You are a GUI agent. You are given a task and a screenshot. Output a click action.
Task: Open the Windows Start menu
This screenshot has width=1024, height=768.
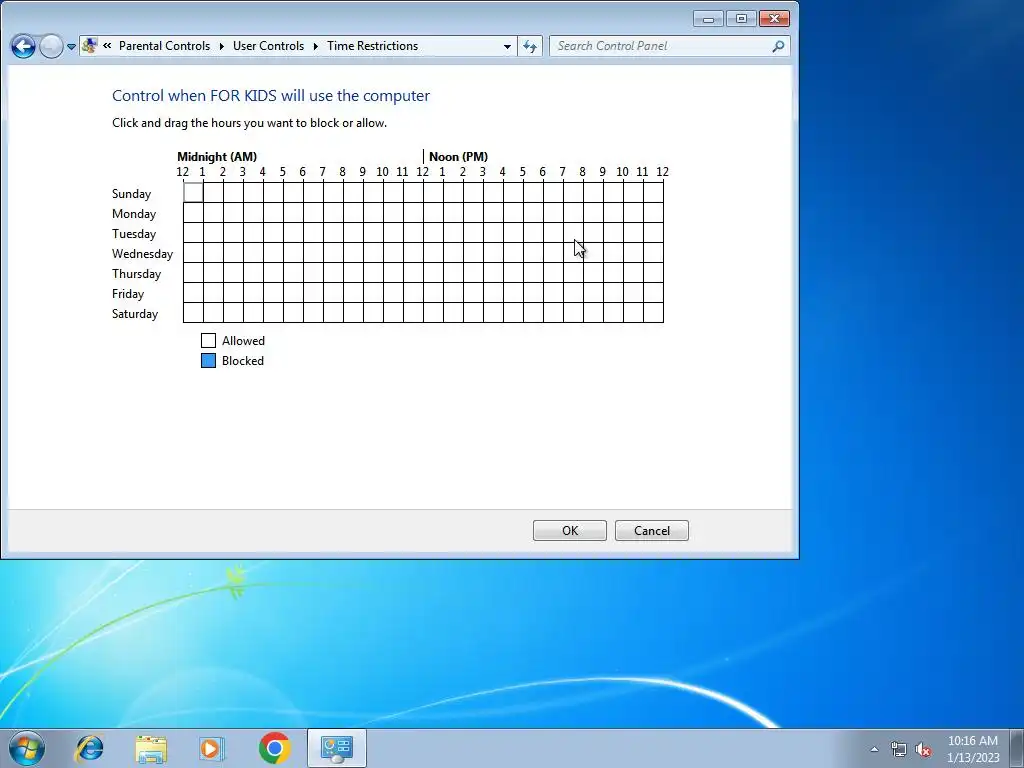tap(26, 748)
